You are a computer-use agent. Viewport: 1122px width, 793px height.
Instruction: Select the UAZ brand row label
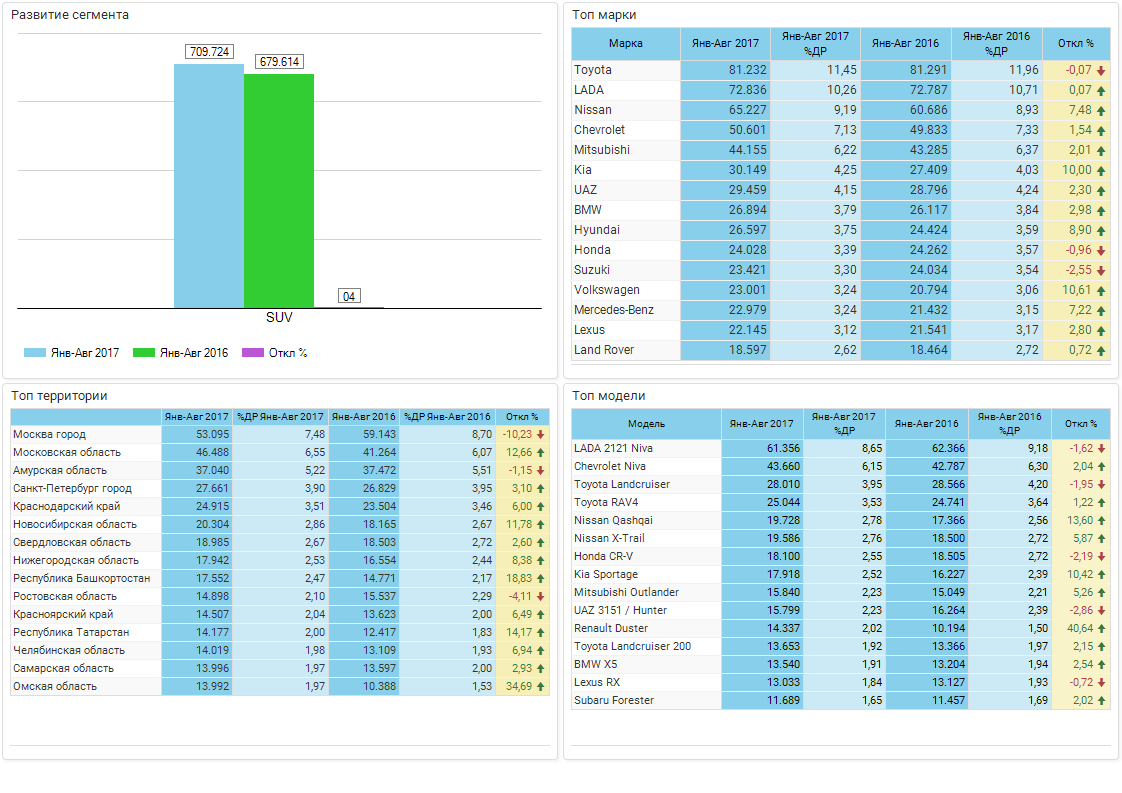[585, 190]
